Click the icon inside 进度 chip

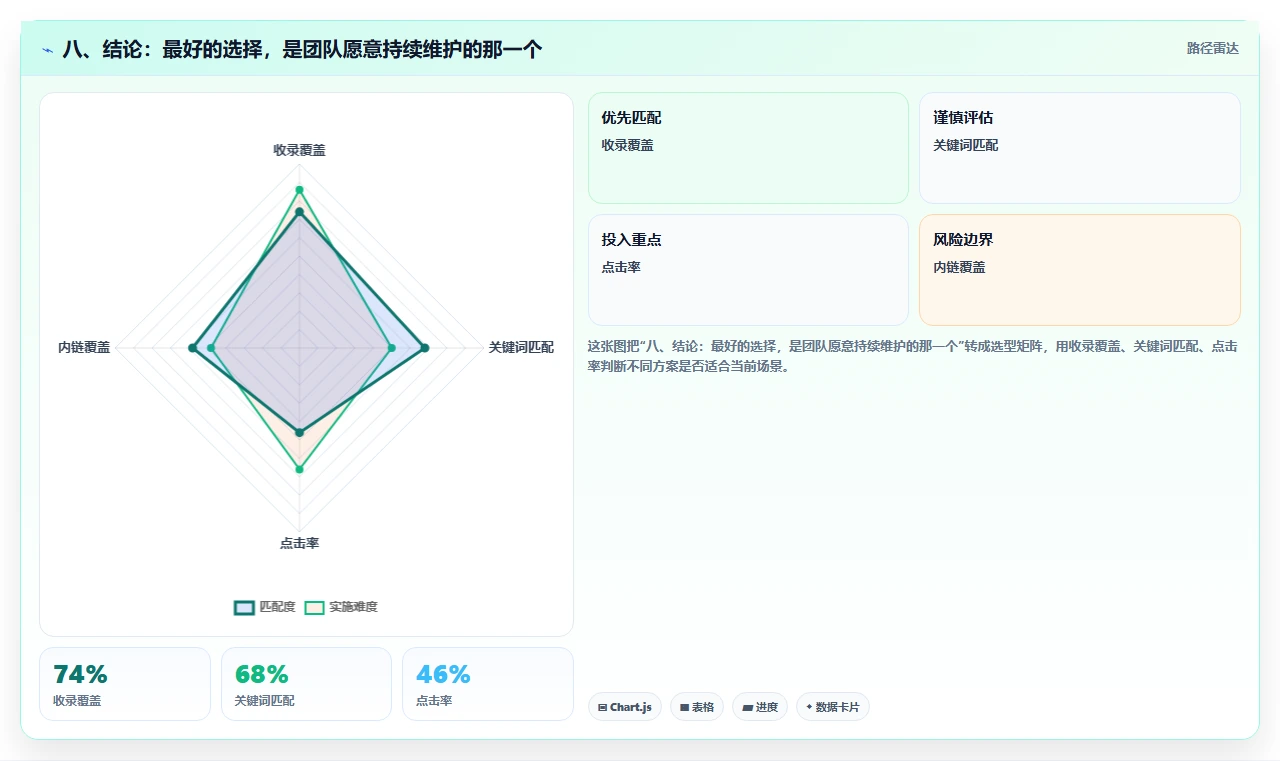click(747, 707)
